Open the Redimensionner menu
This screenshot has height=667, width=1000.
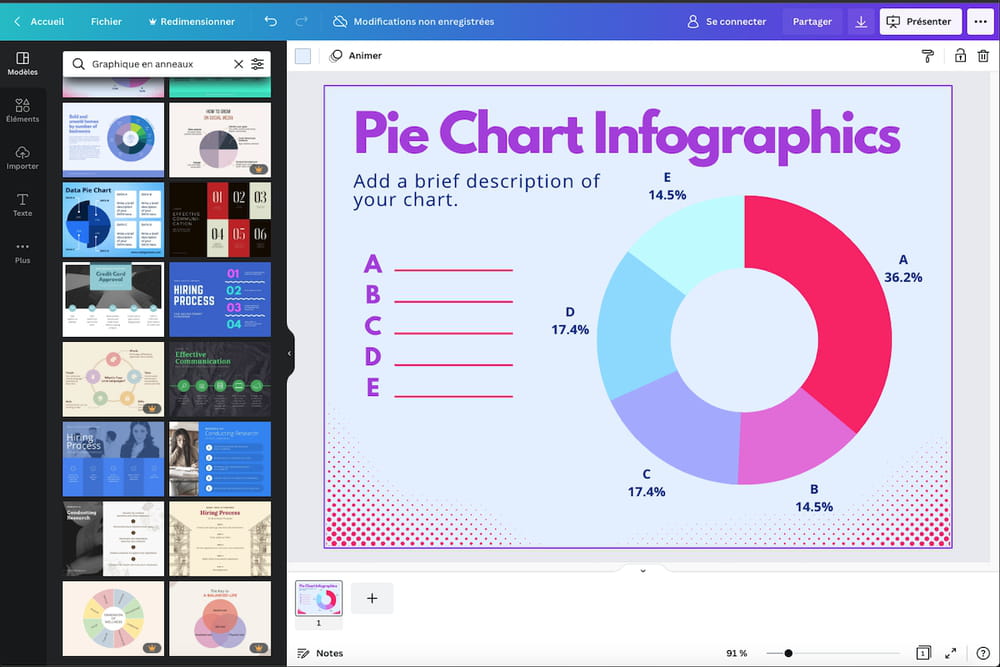(x=191, y=21)
